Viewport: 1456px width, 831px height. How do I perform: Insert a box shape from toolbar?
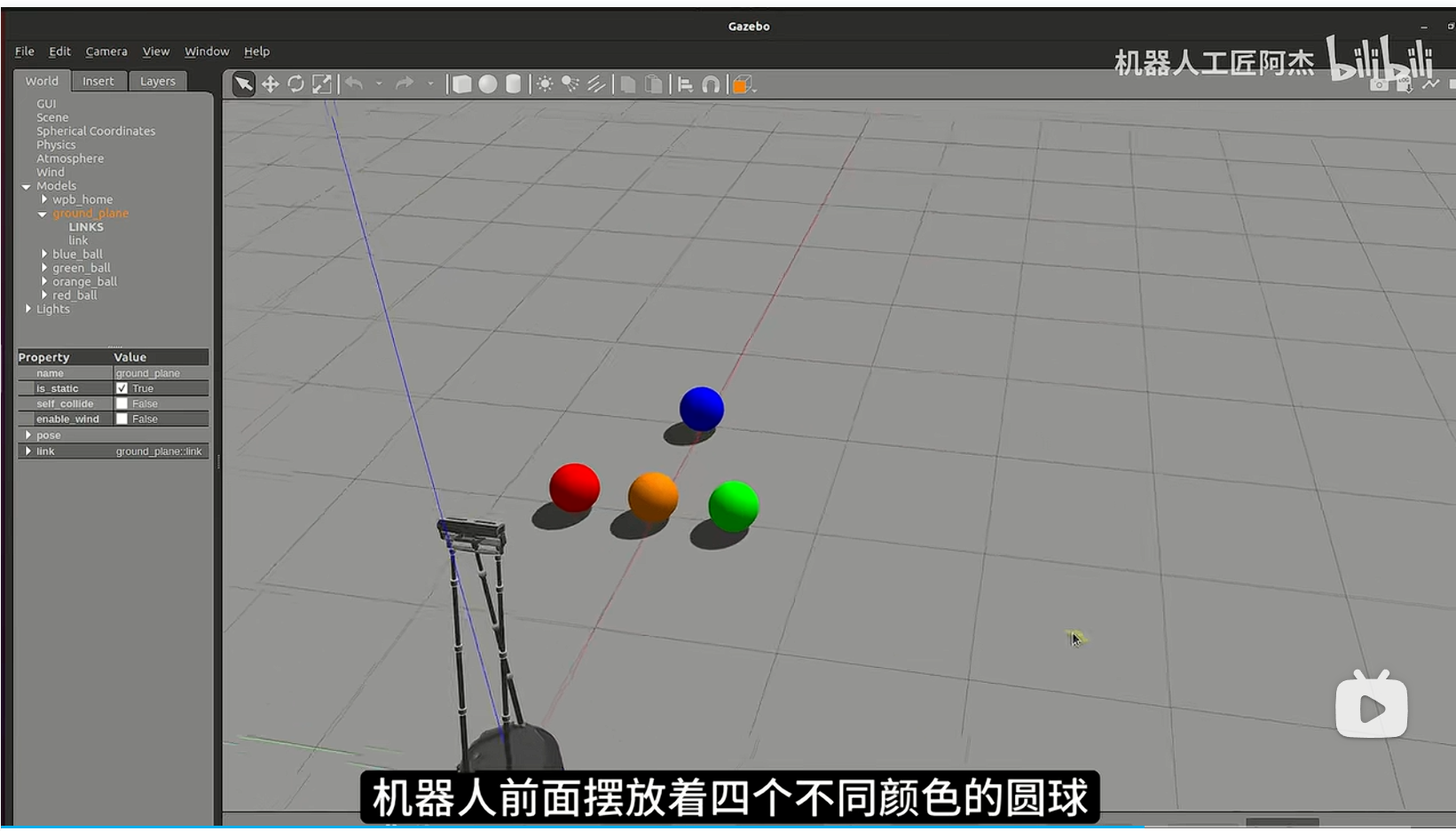pyautogui.click(x=462, y=84)
